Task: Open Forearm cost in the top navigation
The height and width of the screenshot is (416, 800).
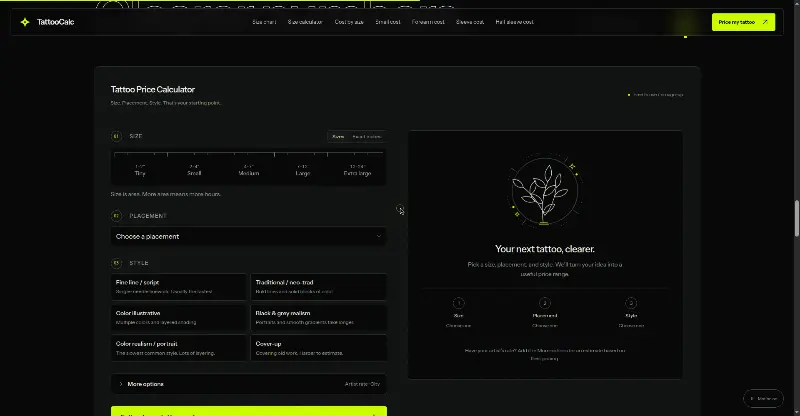Action: [428, 22]
